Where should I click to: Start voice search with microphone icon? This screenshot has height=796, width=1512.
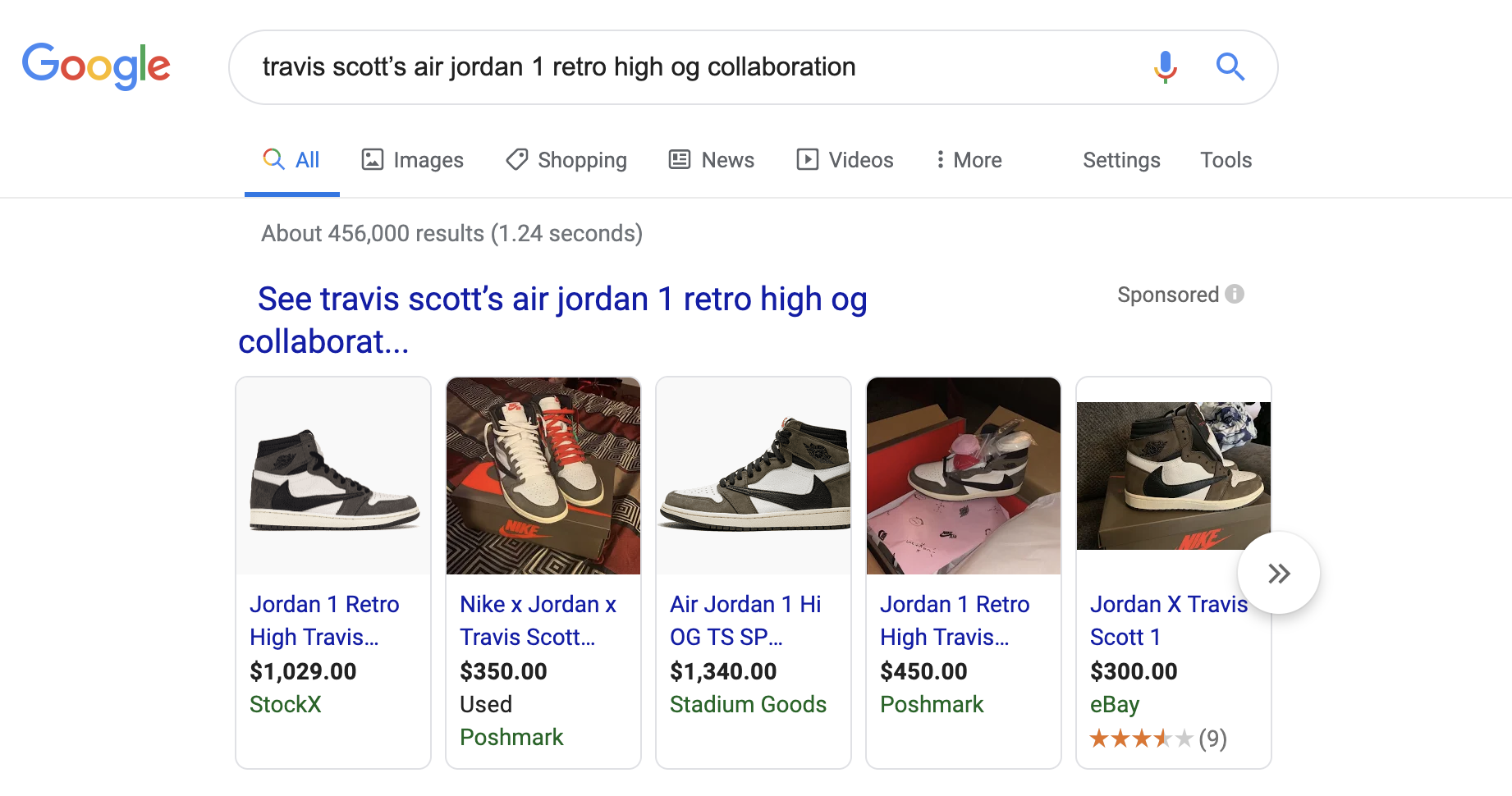[x=1165, y=66]
